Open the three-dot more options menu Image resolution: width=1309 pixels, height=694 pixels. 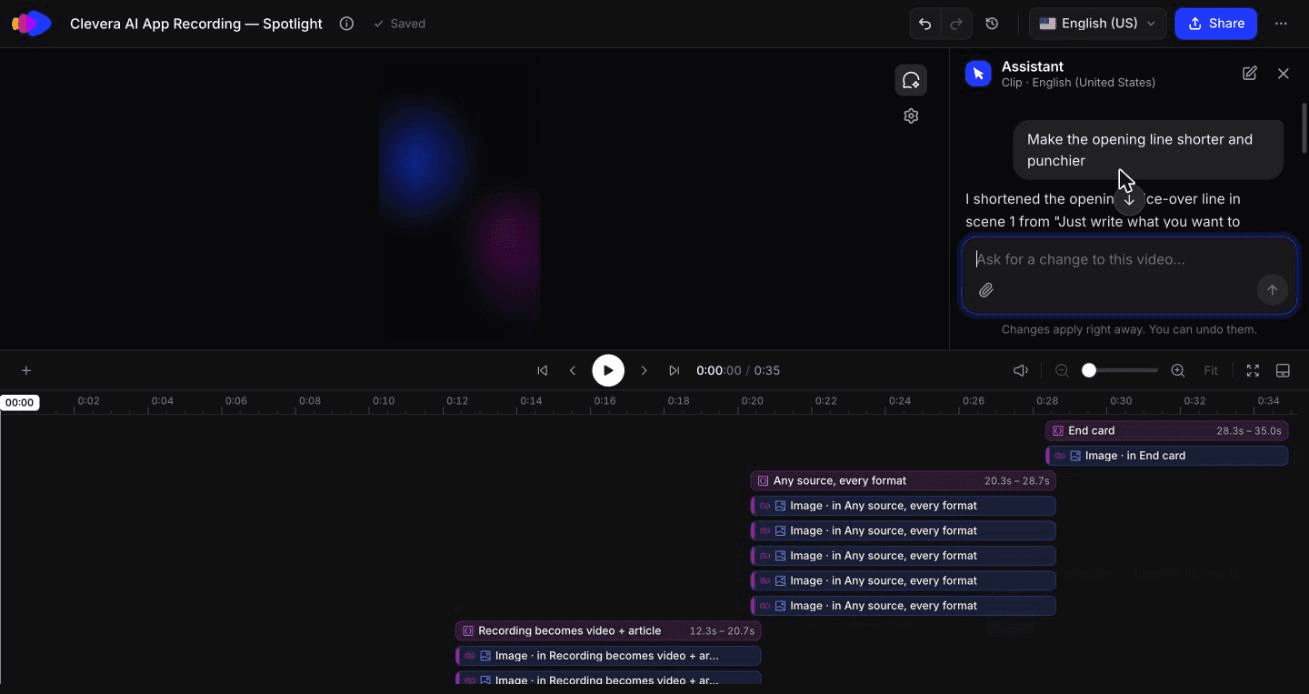1281,24
